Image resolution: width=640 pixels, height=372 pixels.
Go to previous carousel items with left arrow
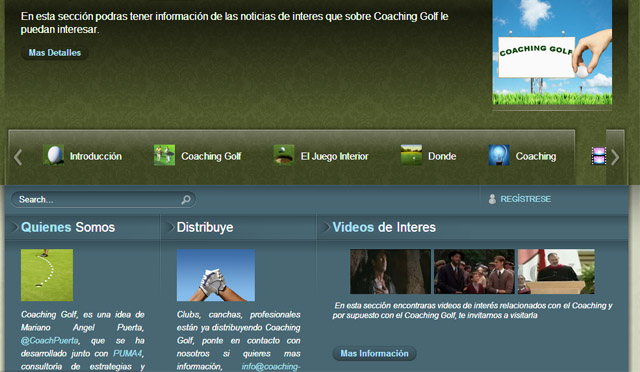[x=18, y=157]
